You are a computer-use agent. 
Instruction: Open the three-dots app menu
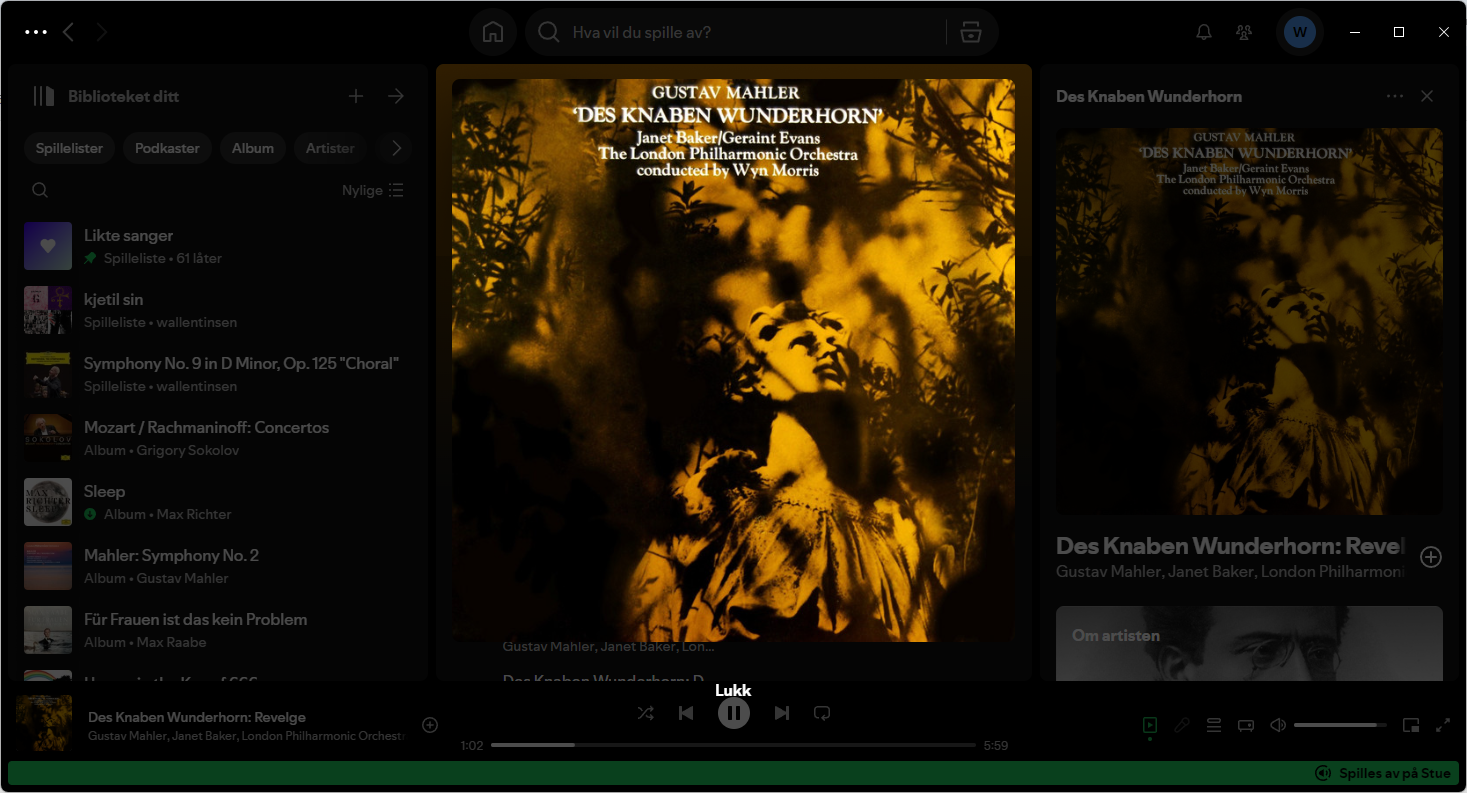tap(36, 32)
